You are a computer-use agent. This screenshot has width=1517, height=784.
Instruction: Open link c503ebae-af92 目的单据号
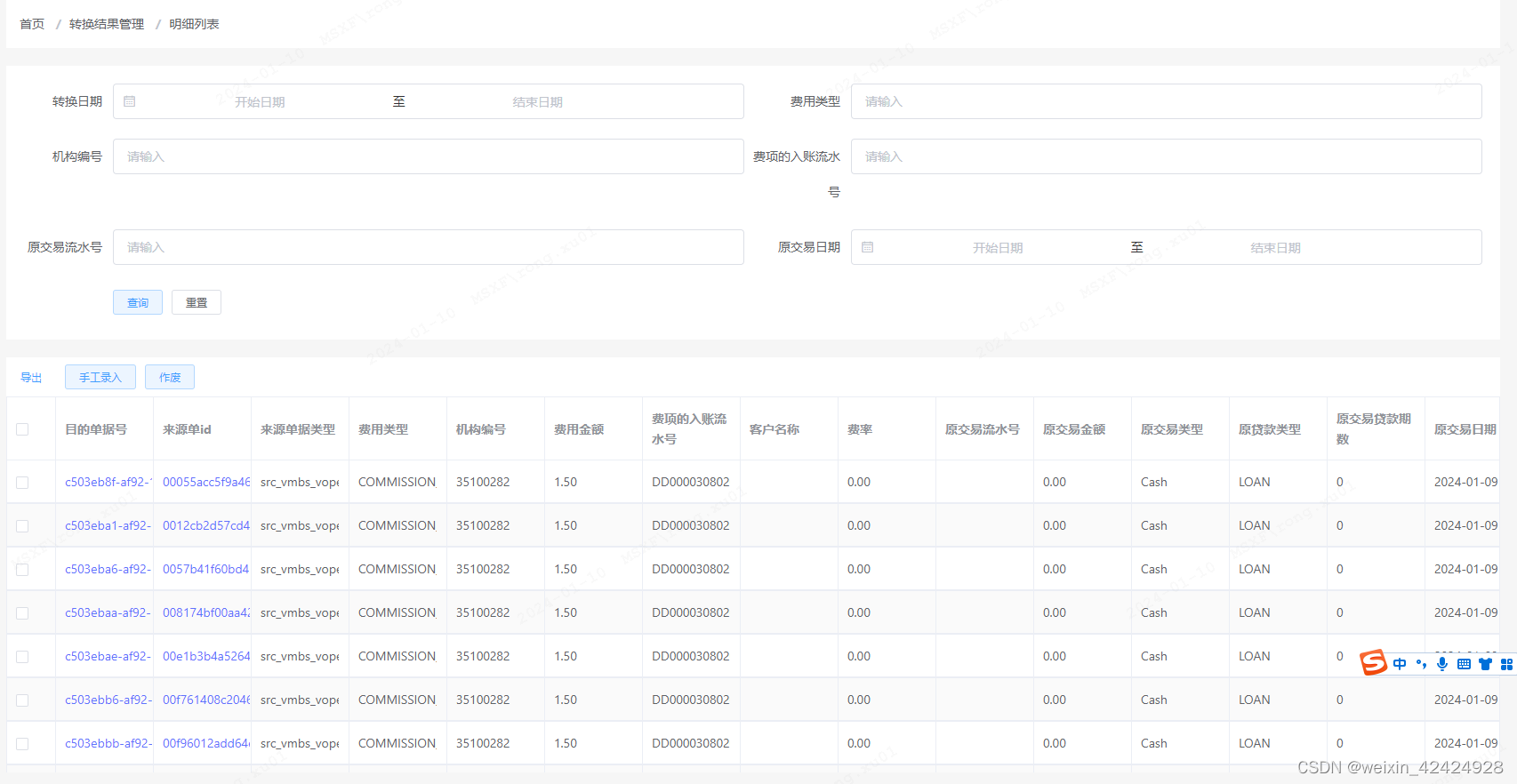click(x=108, y=656)
